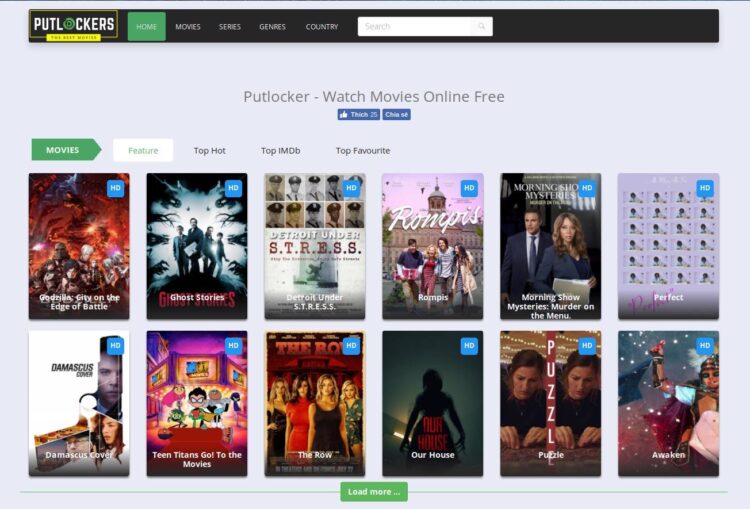This screenshot has height=509, width=750.
Task: Open The Row movie poster
Action: (x=315, y=403)
